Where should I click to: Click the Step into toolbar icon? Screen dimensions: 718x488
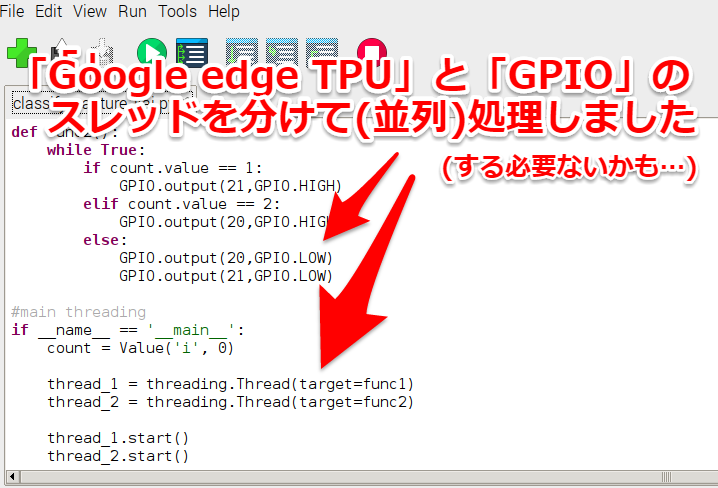(282, 53)
